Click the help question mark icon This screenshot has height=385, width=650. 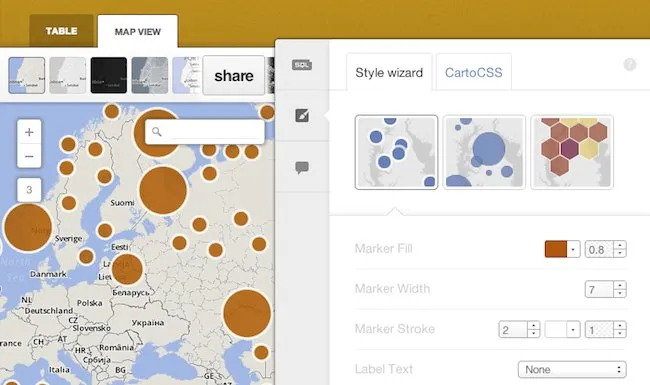(x=630, y=65)
